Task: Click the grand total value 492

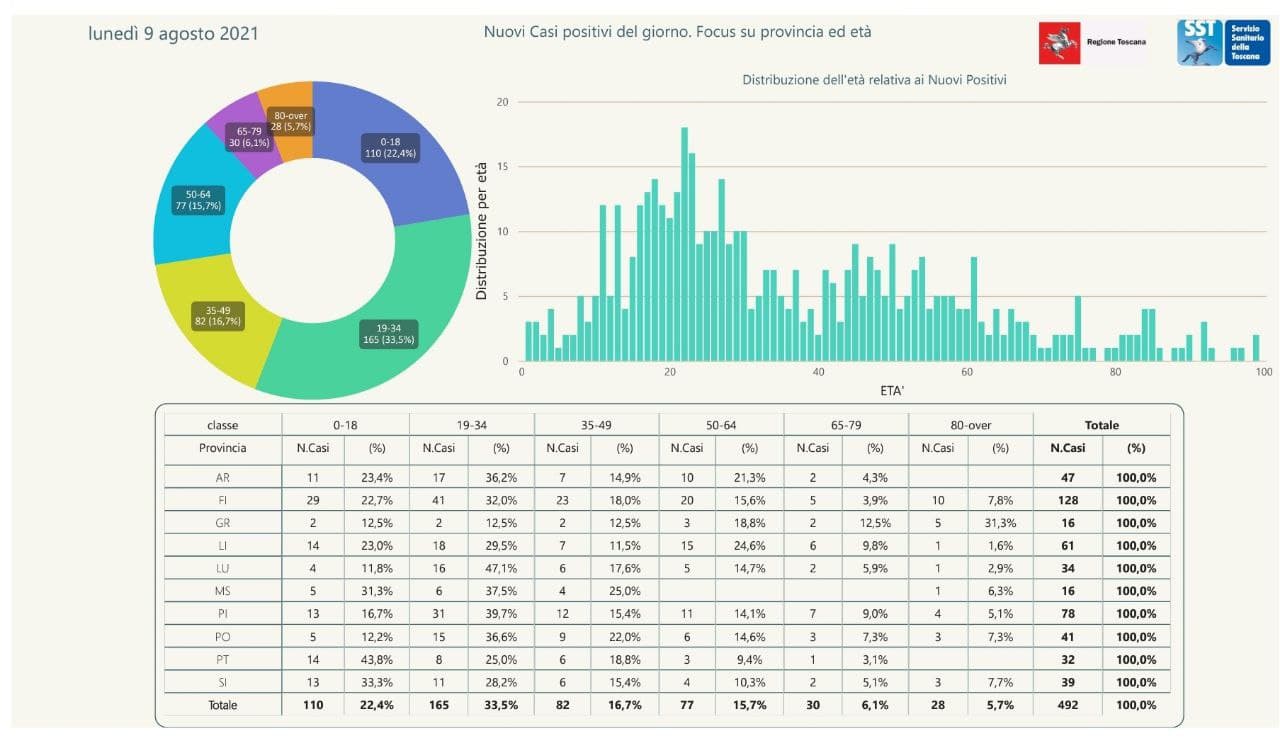Action: [1067, 704]
